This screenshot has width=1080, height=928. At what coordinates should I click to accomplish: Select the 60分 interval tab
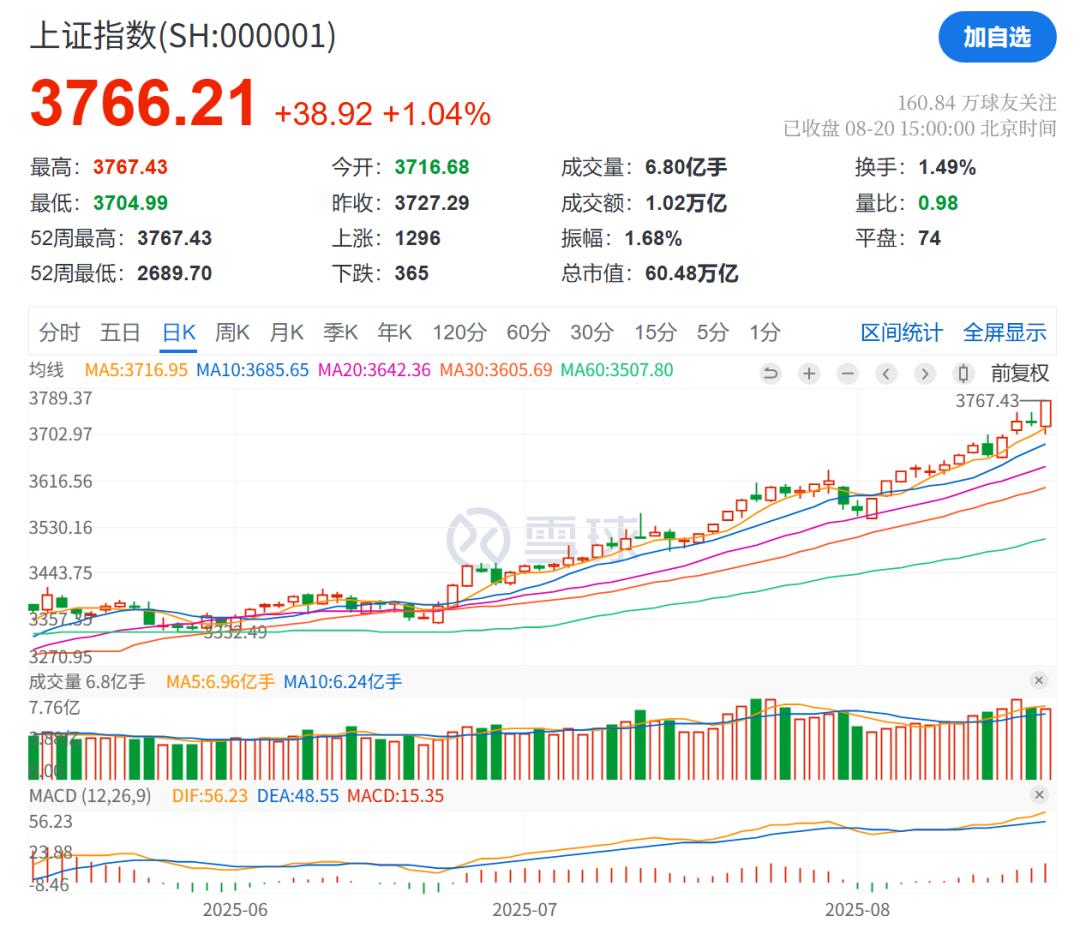point(528,333)
